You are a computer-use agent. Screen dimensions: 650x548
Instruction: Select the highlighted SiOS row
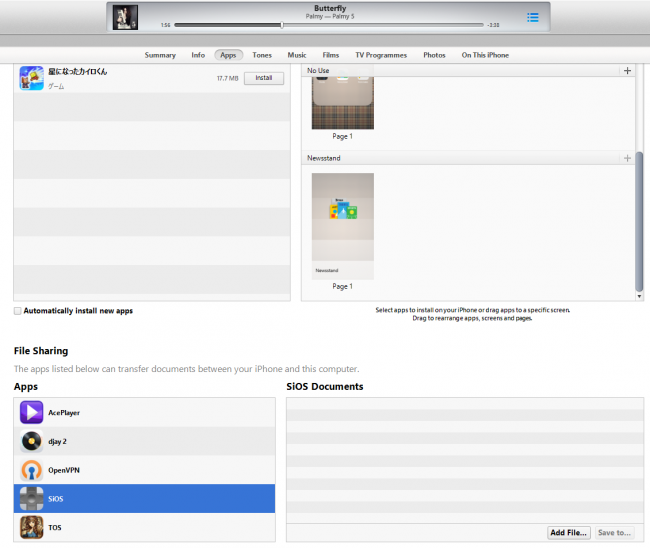[144, 499]
